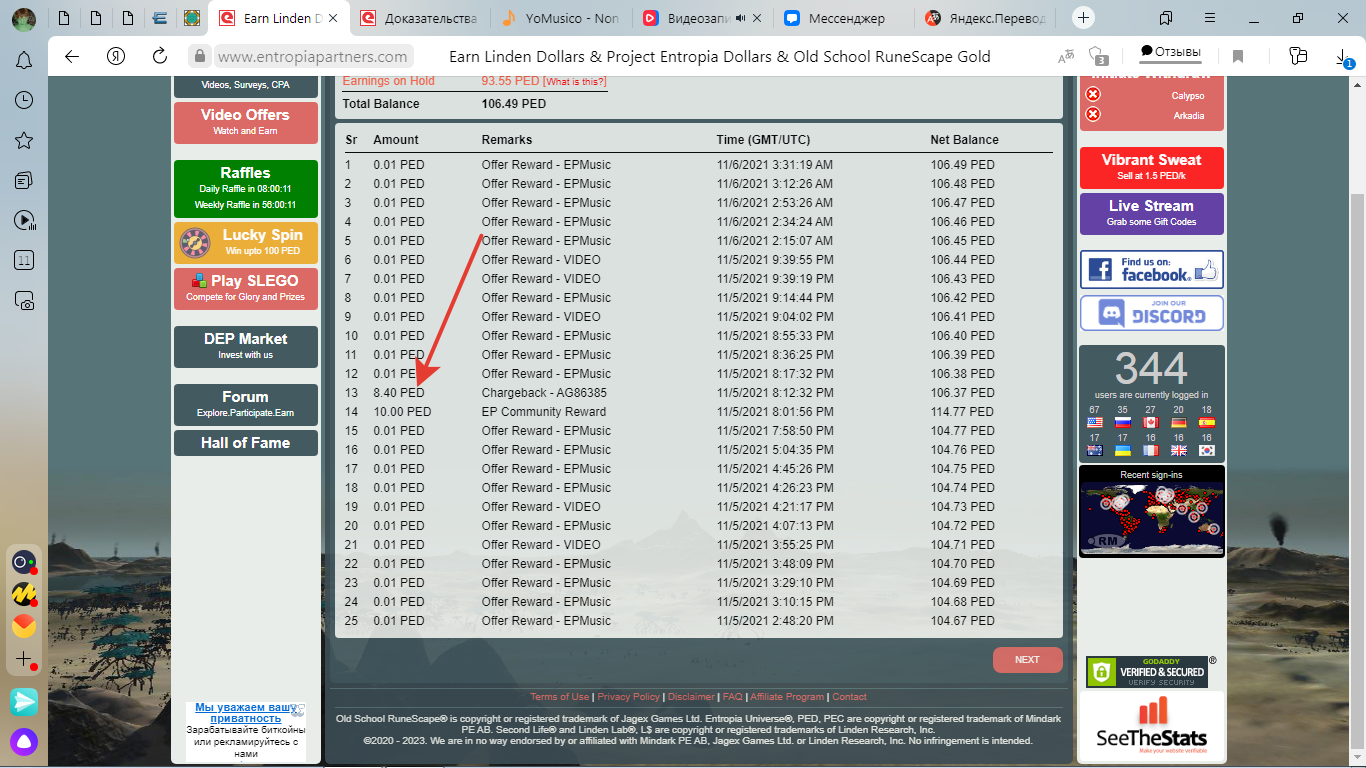Open the Отзывы reviews button

coord(1170,52)
